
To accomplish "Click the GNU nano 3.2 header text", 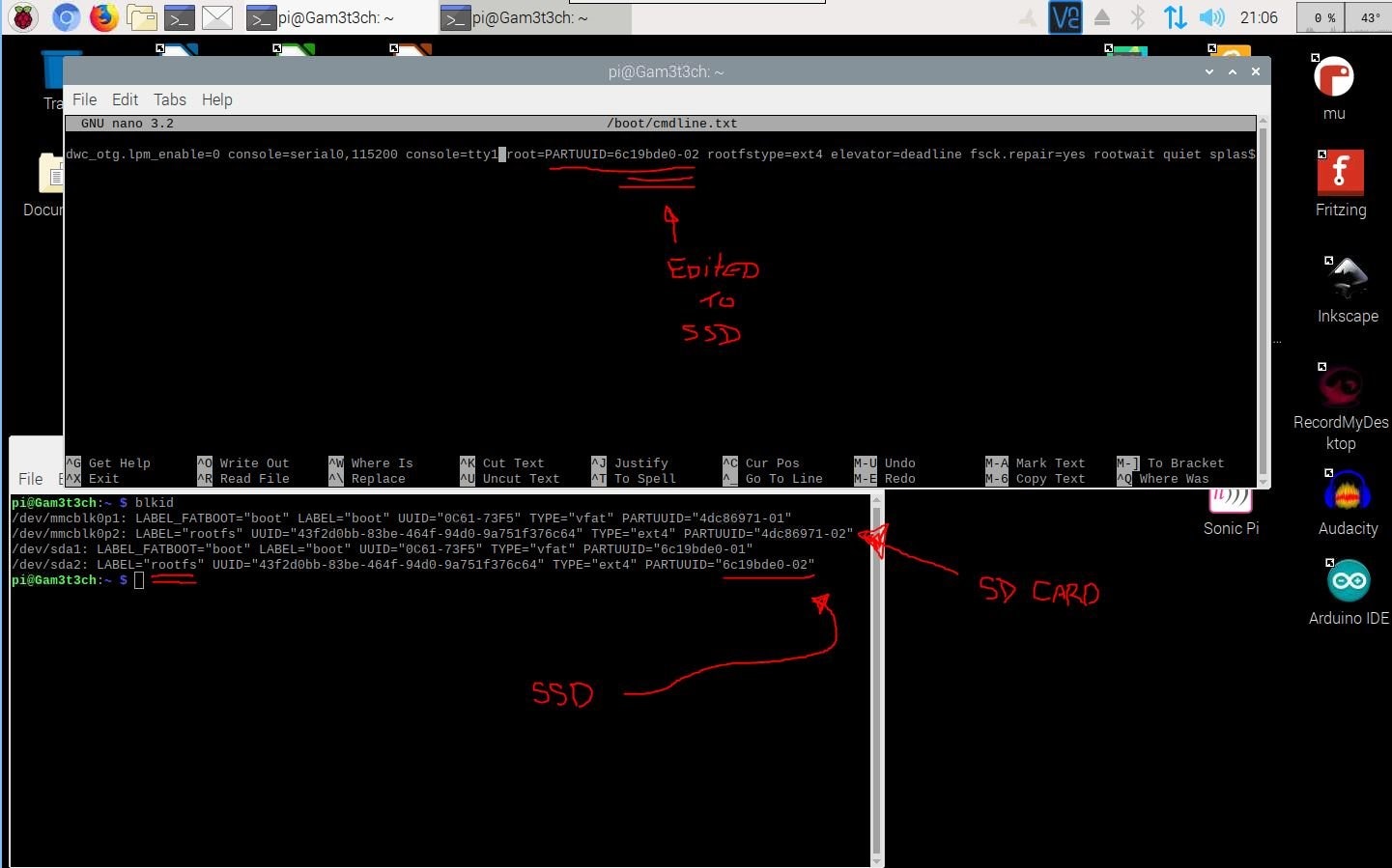I will [x=128, y=124].
